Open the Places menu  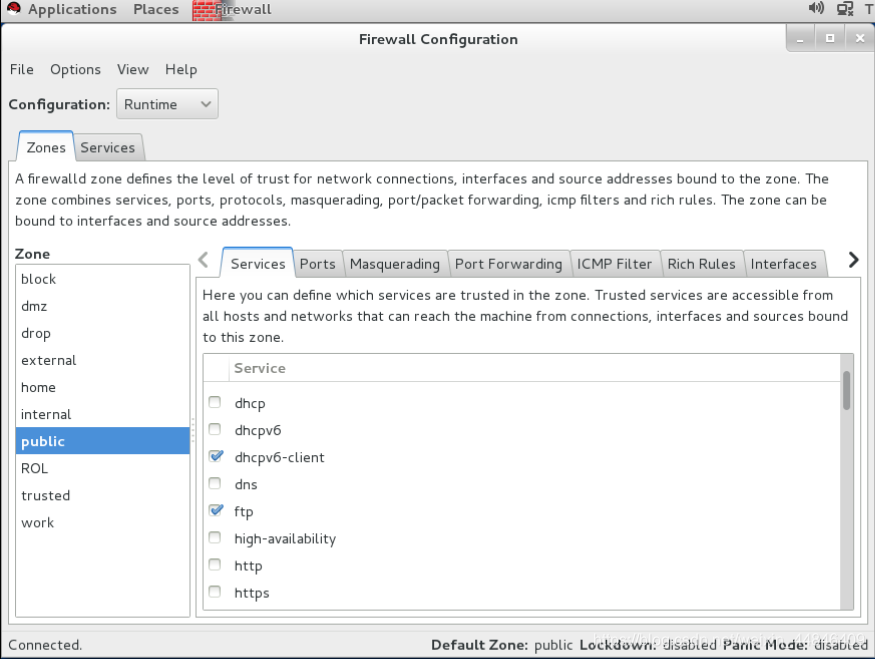click(156, 9)
